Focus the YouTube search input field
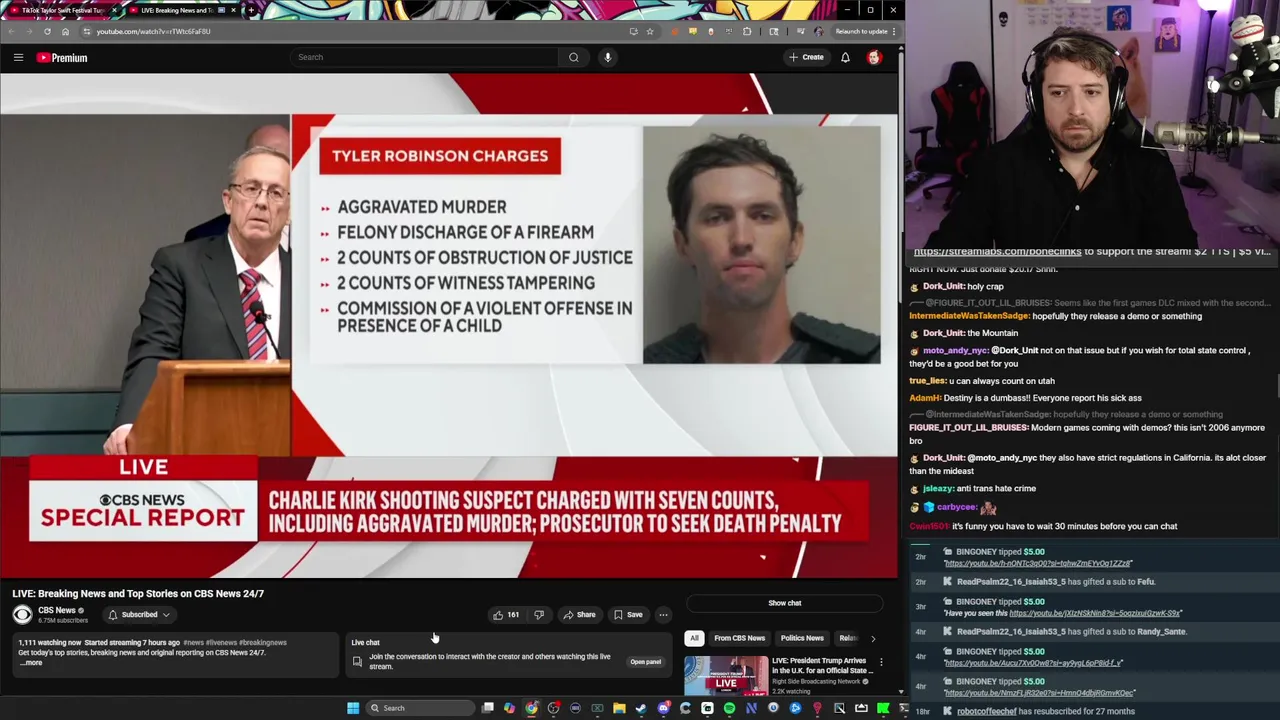This screenshot has width=1280, height=720. pos(425,57)
